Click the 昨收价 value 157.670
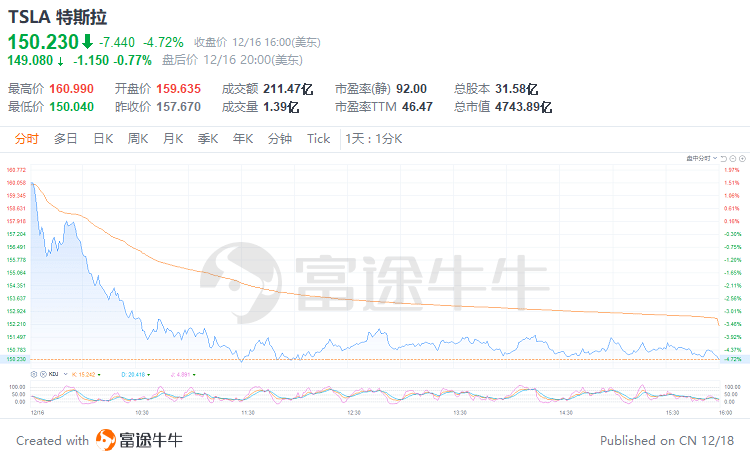Image resolution: width=750 pixels, height=461 pixels. click(x=178, y=107)
